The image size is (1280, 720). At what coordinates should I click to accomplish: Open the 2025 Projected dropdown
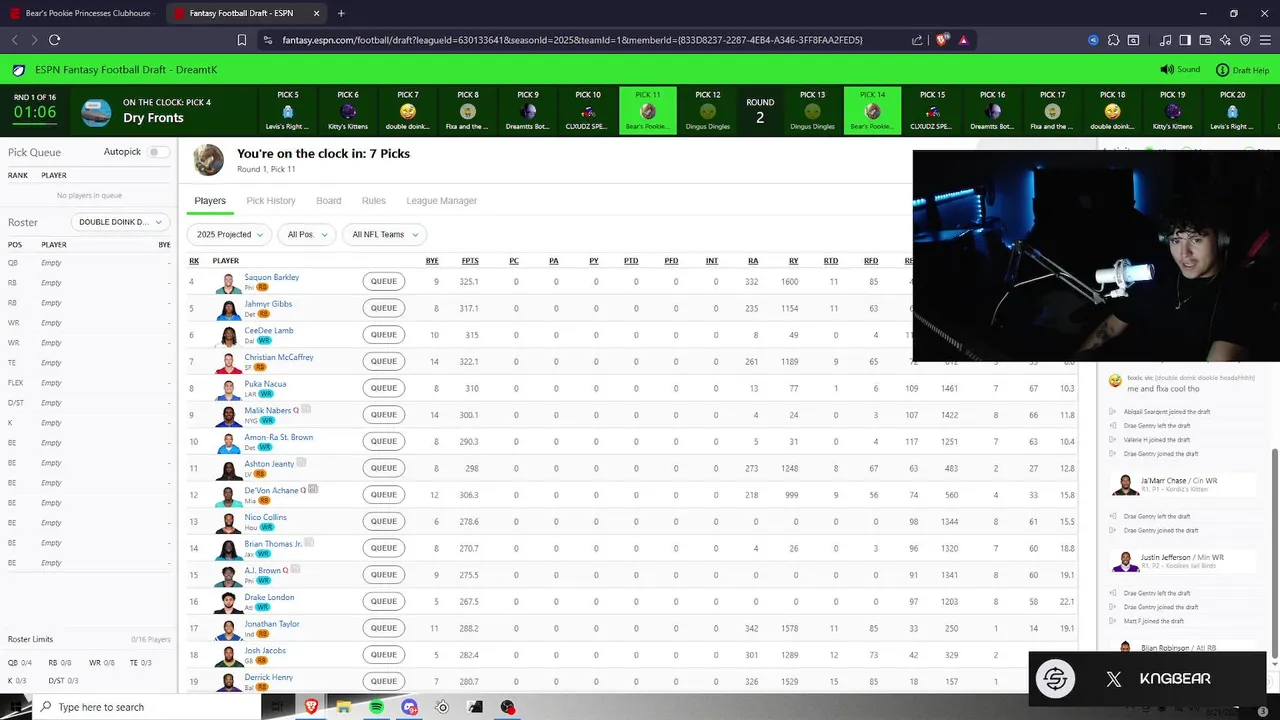[x=229, y=234]
